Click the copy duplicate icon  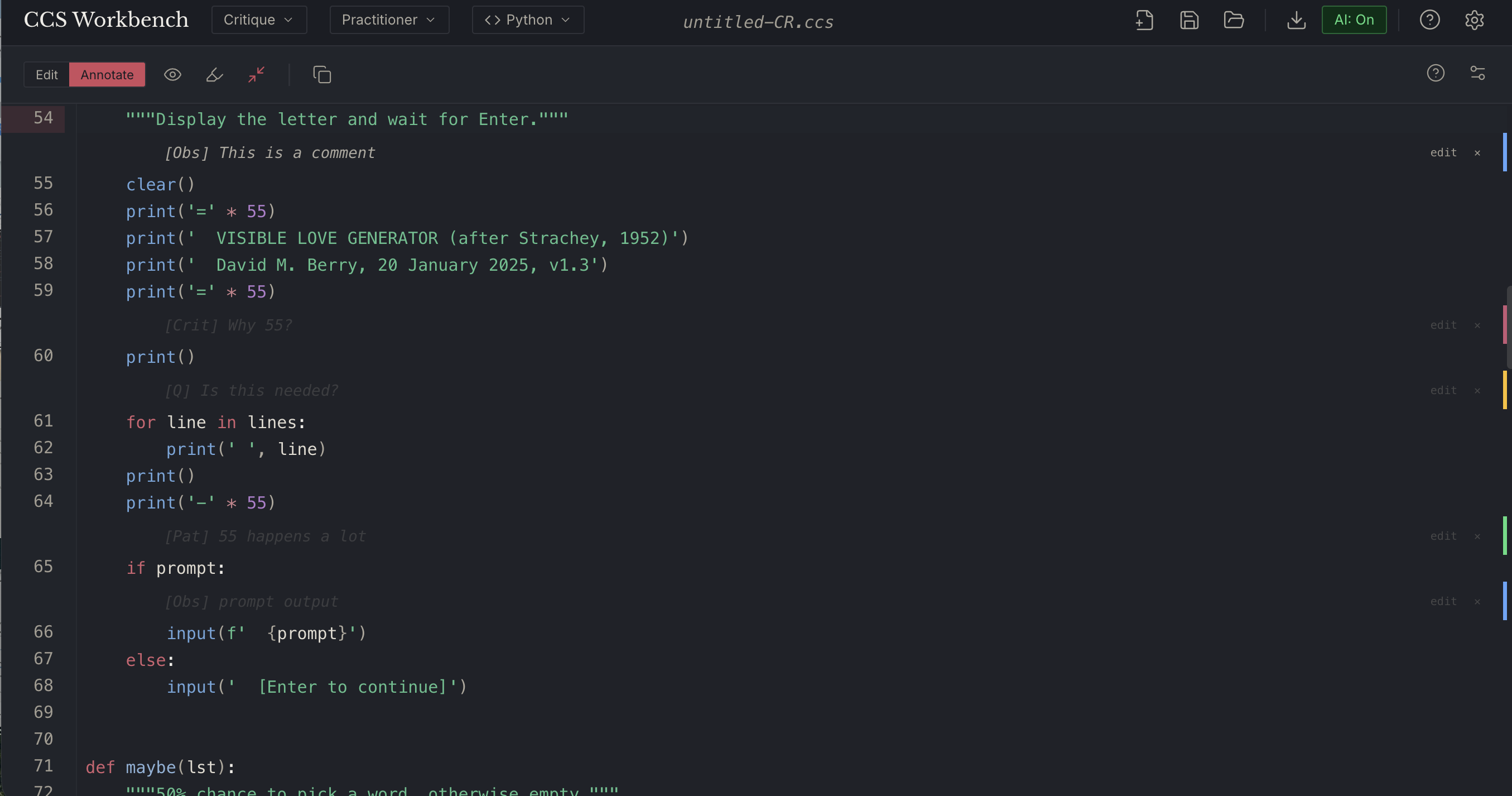pos(322,75)
